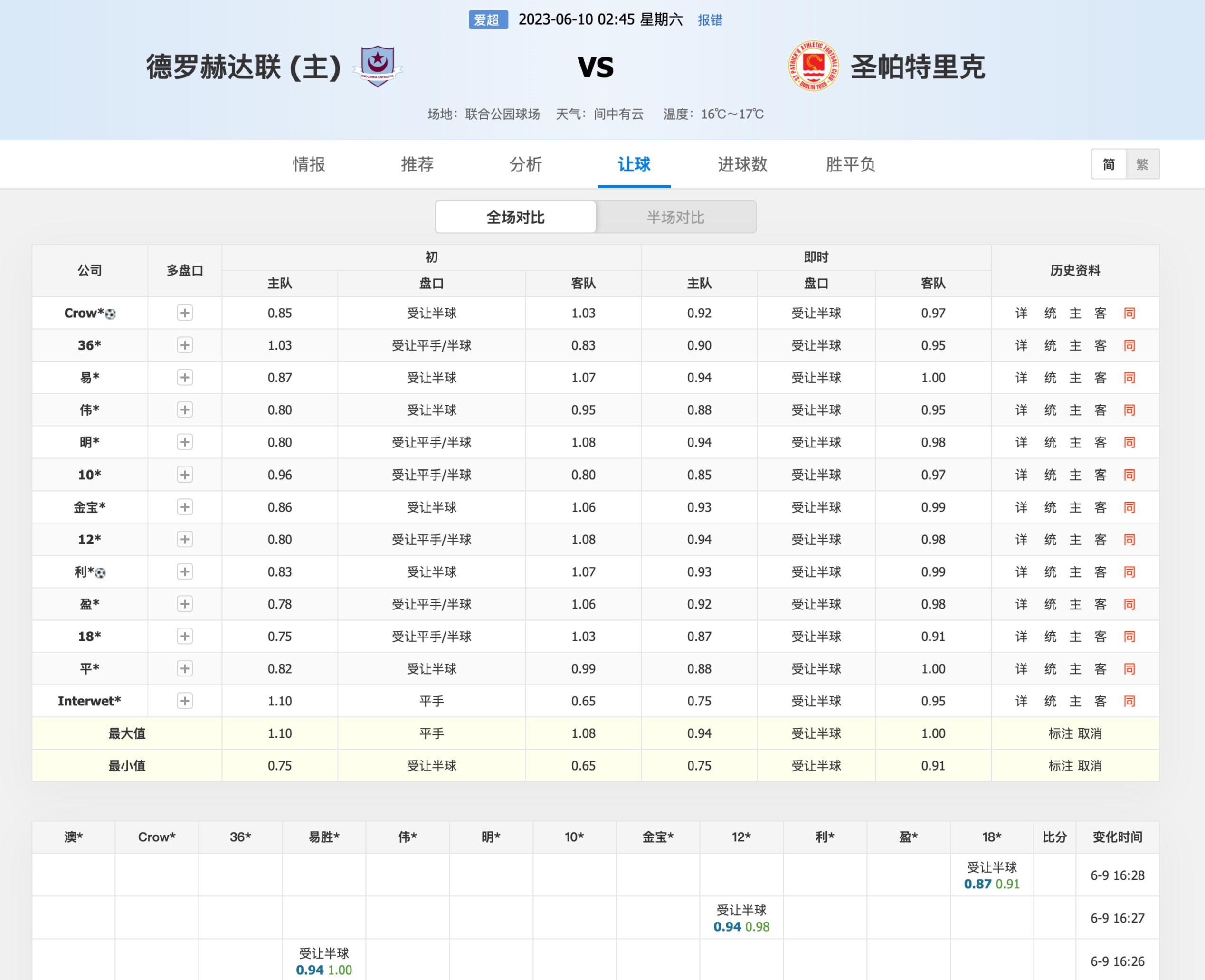Click the 报错 report error link

click(710, 20)
